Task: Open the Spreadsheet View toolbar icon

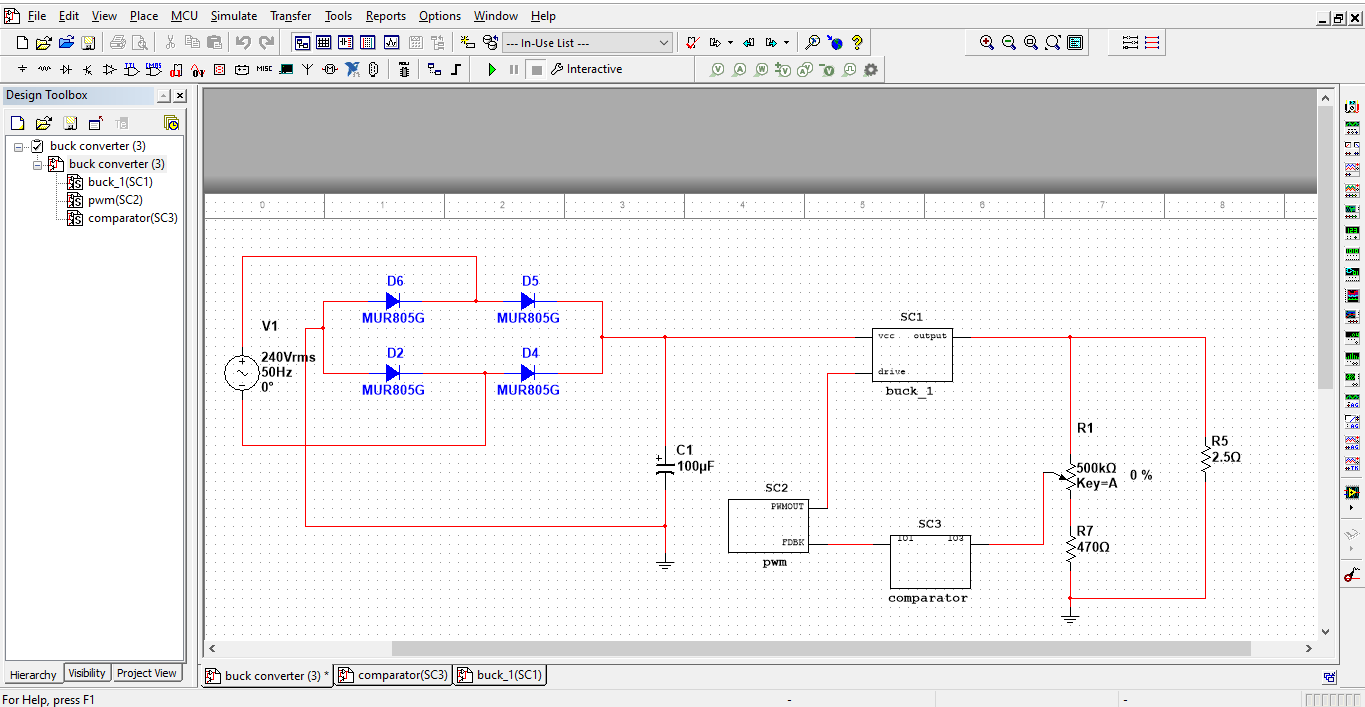Action: click(323, 43)
